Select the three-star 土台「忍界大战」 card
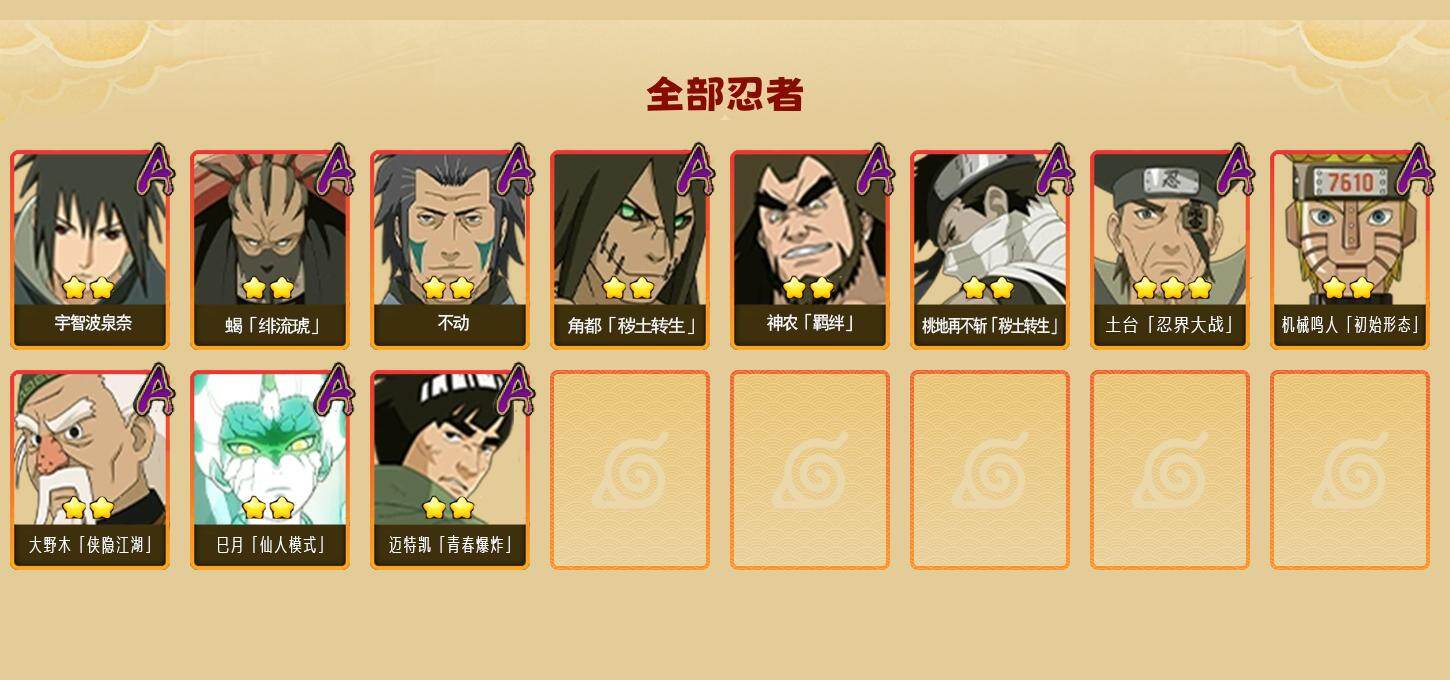1450x680 pixels. tap(1170, 249)
